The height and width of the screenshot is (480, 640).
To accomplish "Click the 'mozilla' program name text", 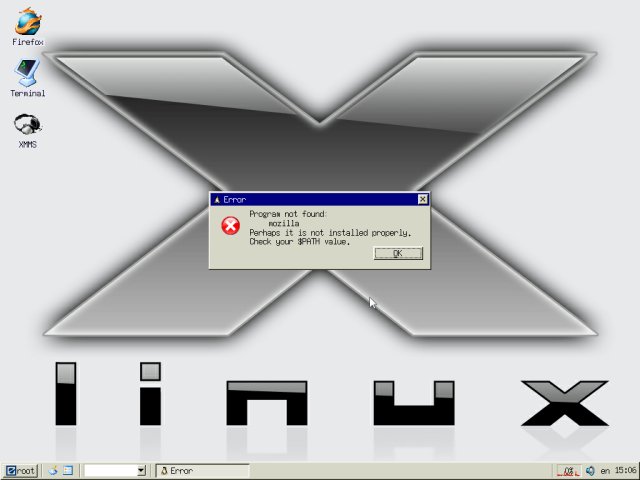I will point(284,224).
